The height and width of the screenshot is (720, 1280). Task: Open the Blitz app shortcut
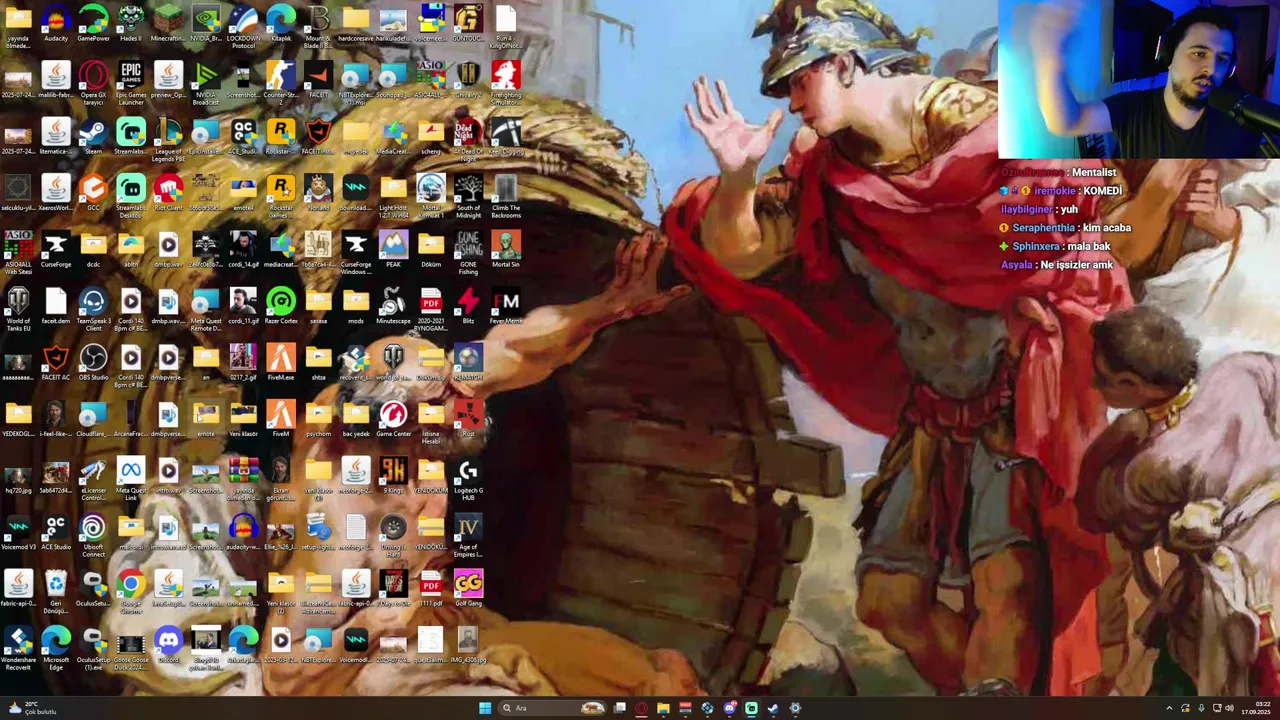[468, 306]
